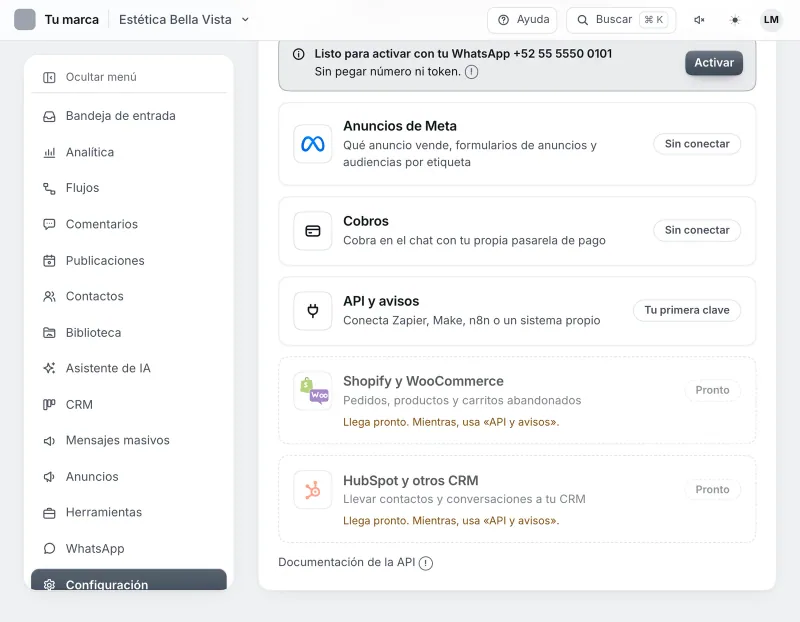Click info icon beside Documentación de la API
Screen dimensions: 800x622
[426, 563]
